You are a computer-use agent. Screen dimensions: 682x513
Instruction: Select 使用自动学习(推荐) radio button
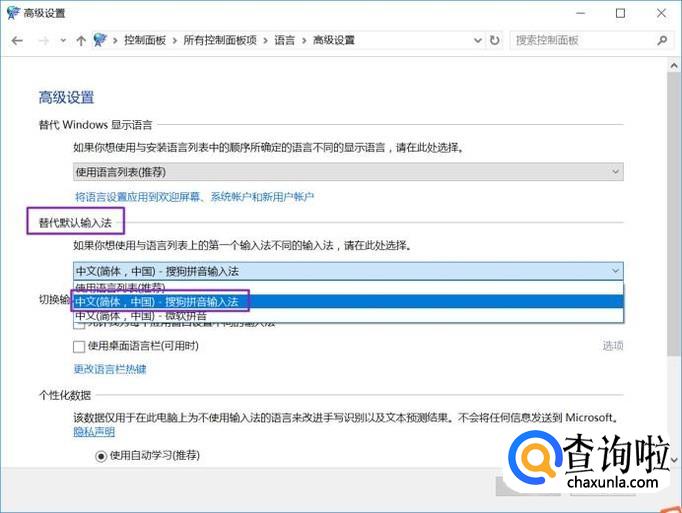tap(101, 456)
